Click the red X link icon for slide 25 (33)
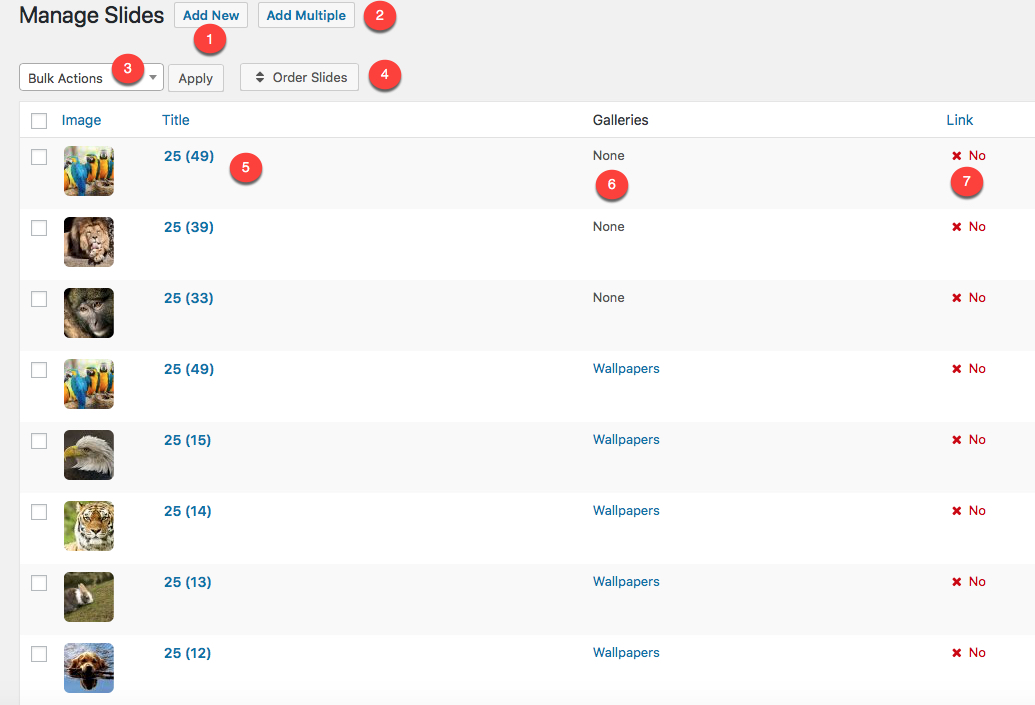1035x705 pixels. [x=957, y=297]
